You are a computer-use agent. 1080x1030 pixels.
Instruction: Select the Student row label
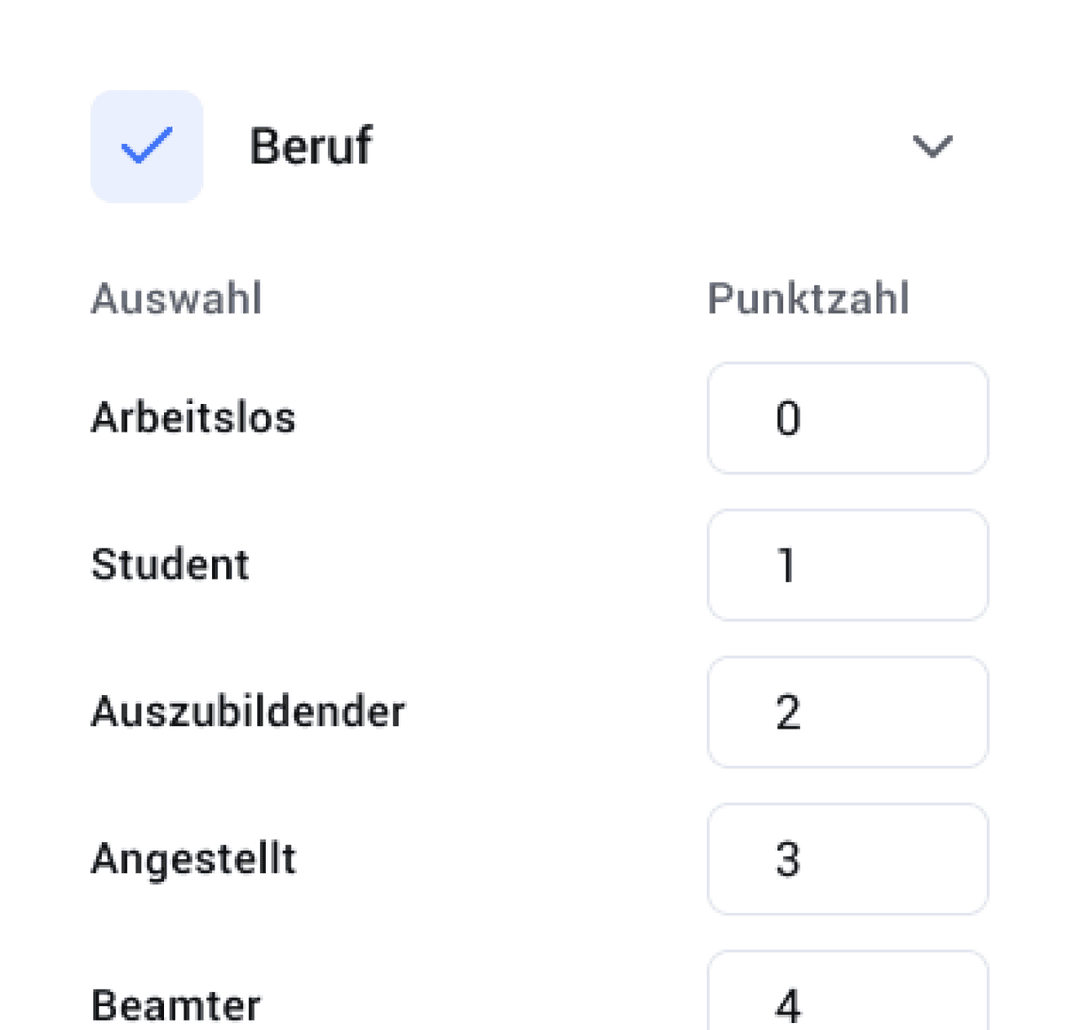[x=170, y=565]
